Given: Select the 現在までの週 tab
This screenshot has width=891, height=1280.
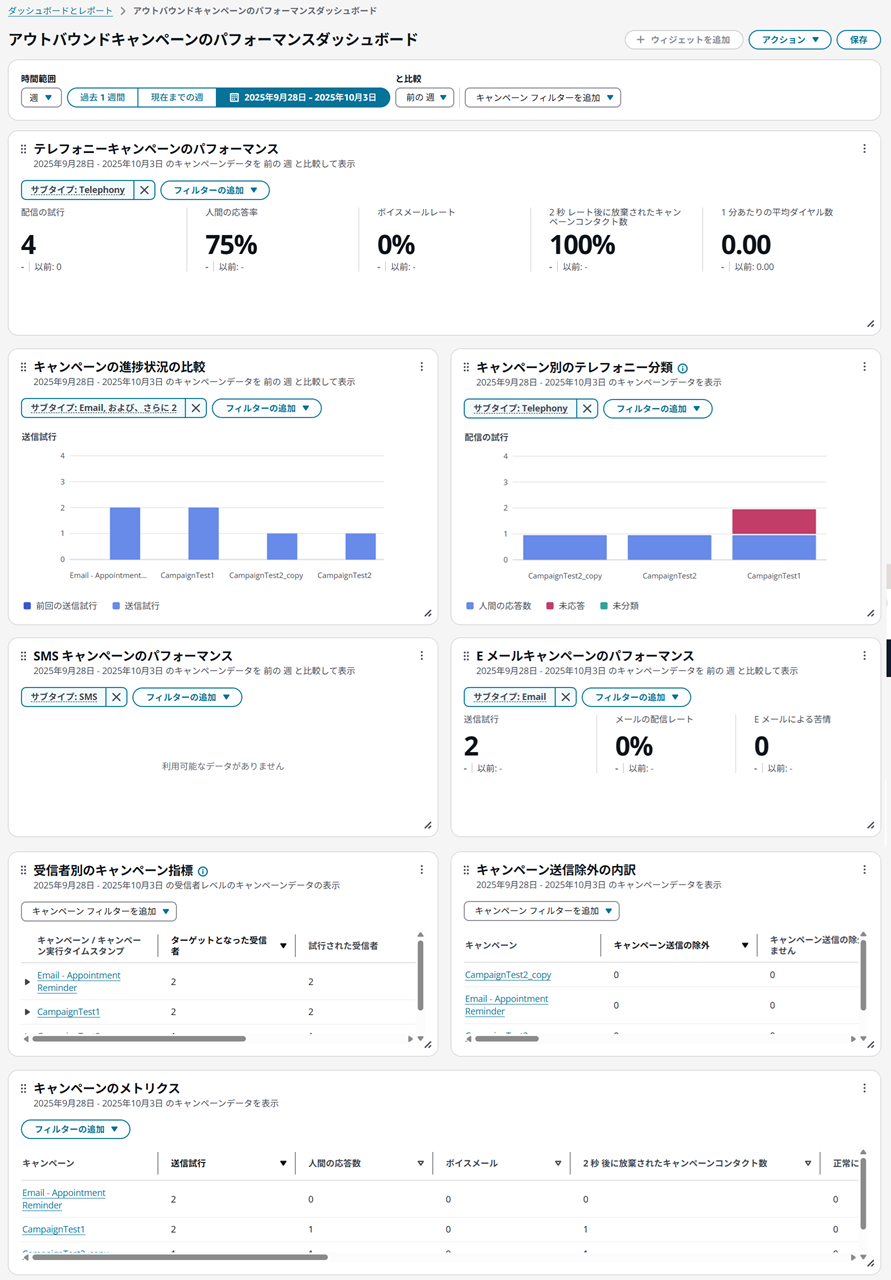Looking at the screenshot, I should pyautogui.click(x=177, y=98).
